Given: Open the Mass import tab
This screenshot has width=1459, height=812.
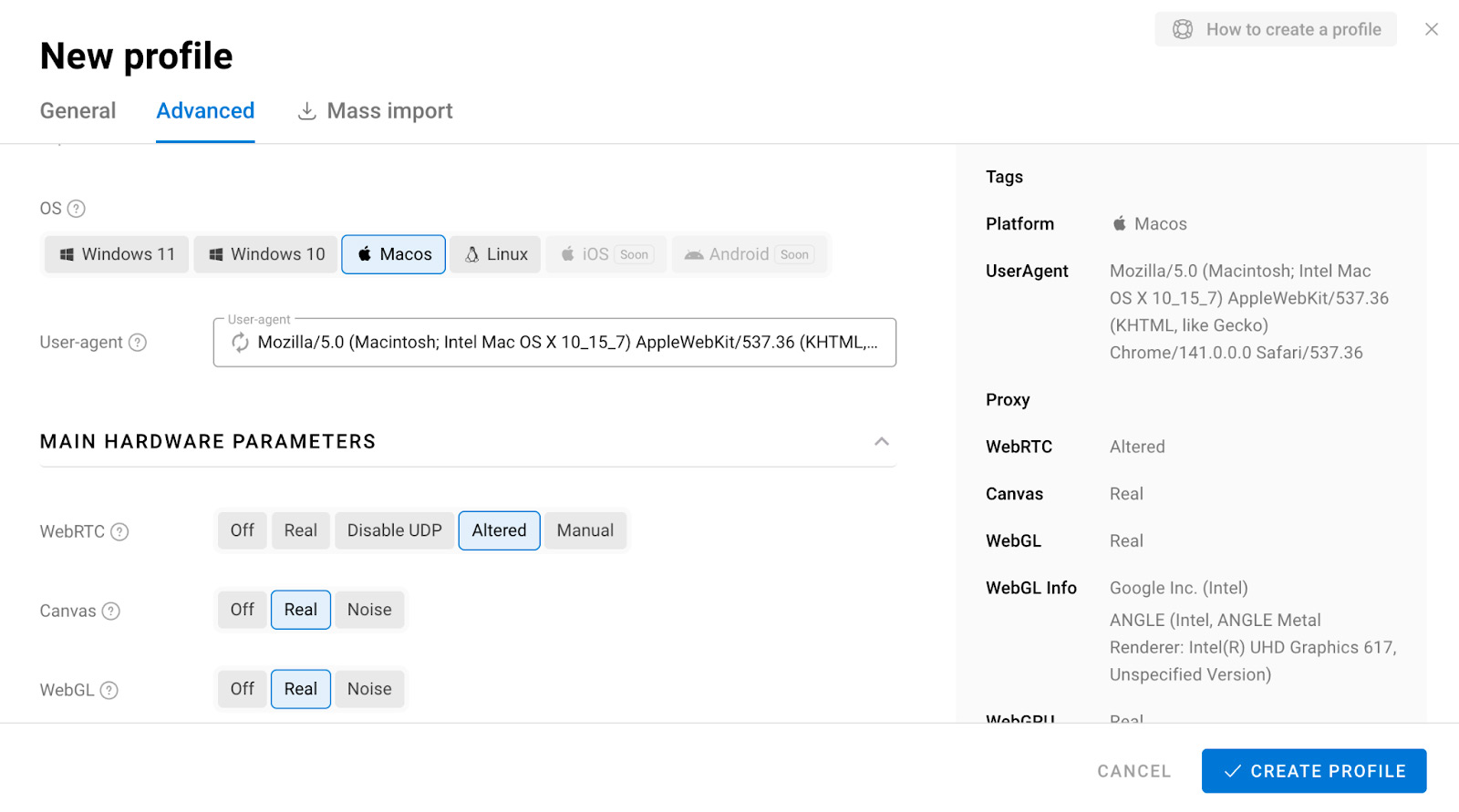Looking at the screenshot, I should (376, 111).
